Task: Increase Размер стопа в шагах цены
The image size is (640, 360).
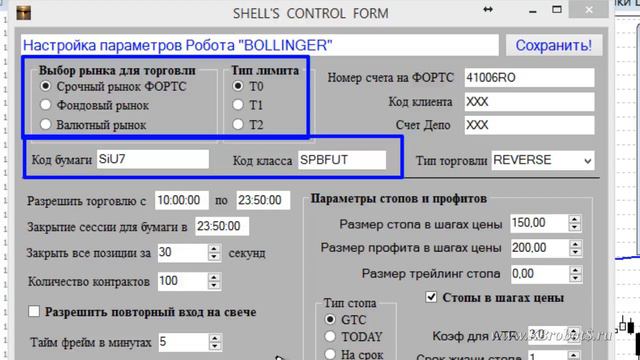Action: pos(575,219)
